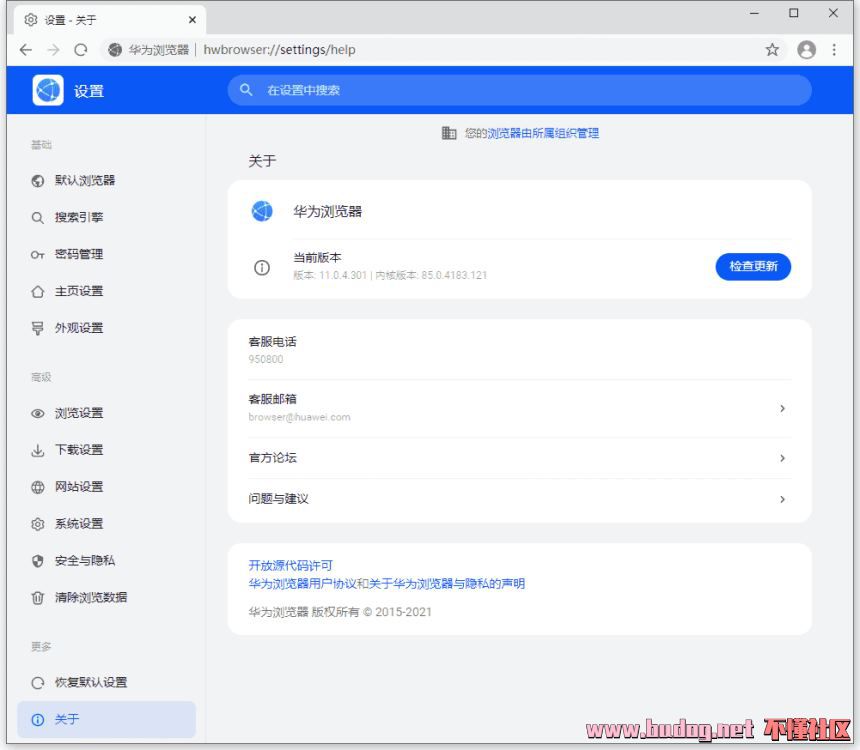This screenshot has width=860, height=750.
Task: Expand the 官方论坛 row chevron
Action: (x=782, y=458)
